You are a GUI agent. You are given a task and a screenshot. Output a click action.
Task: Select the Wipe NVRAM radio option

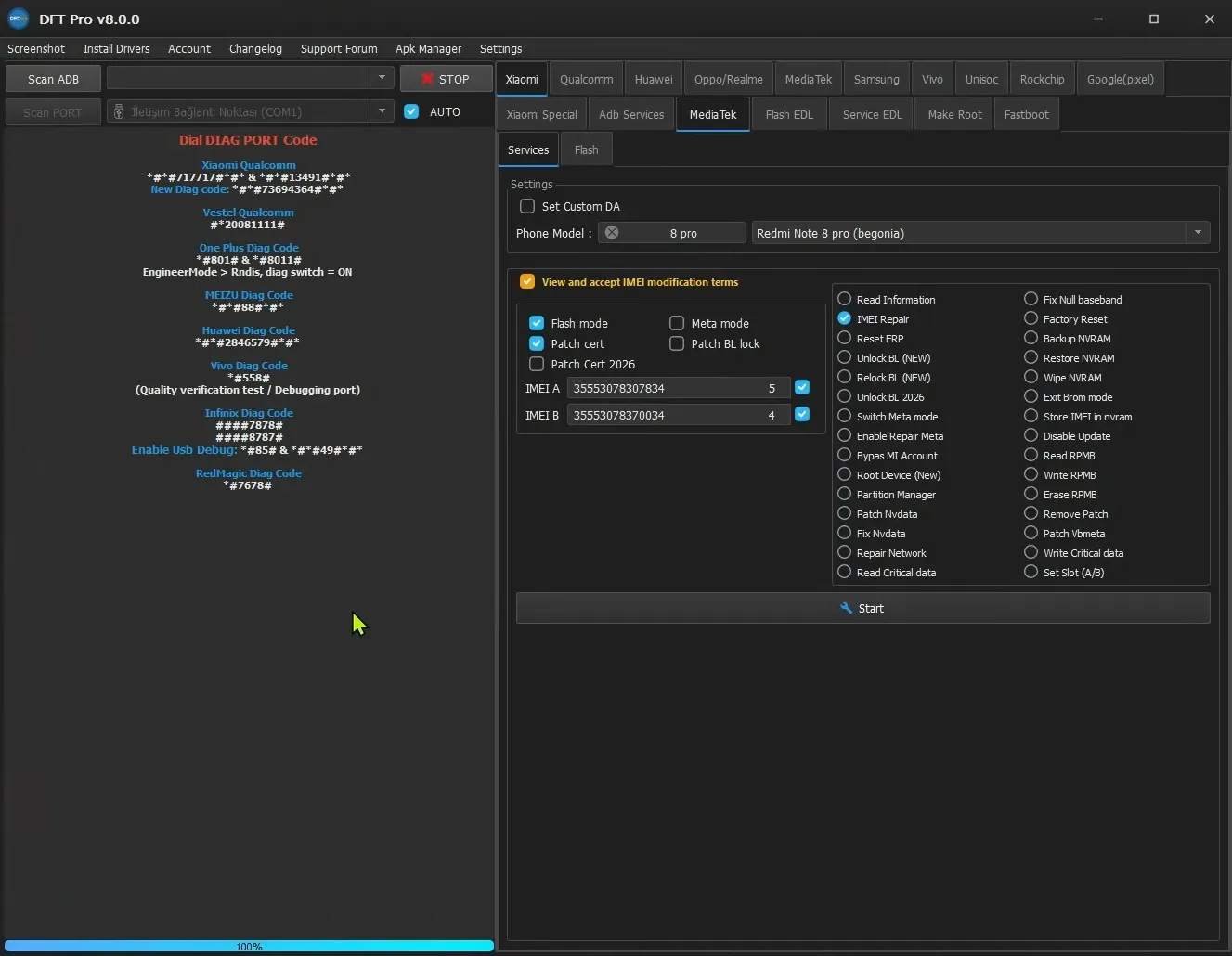coord(1031,377)
